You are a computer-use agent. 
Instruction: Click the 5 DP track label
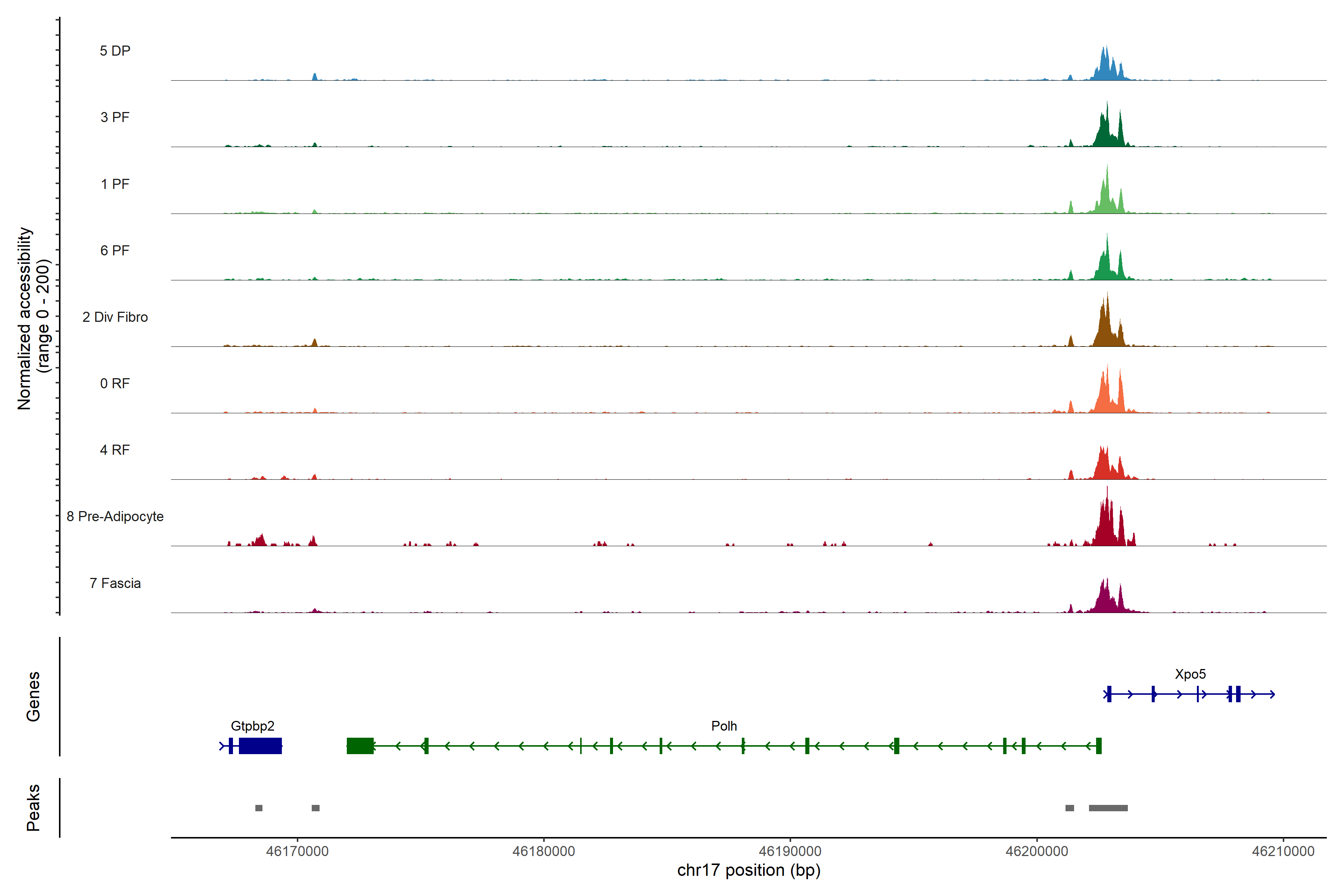[115, 51]
